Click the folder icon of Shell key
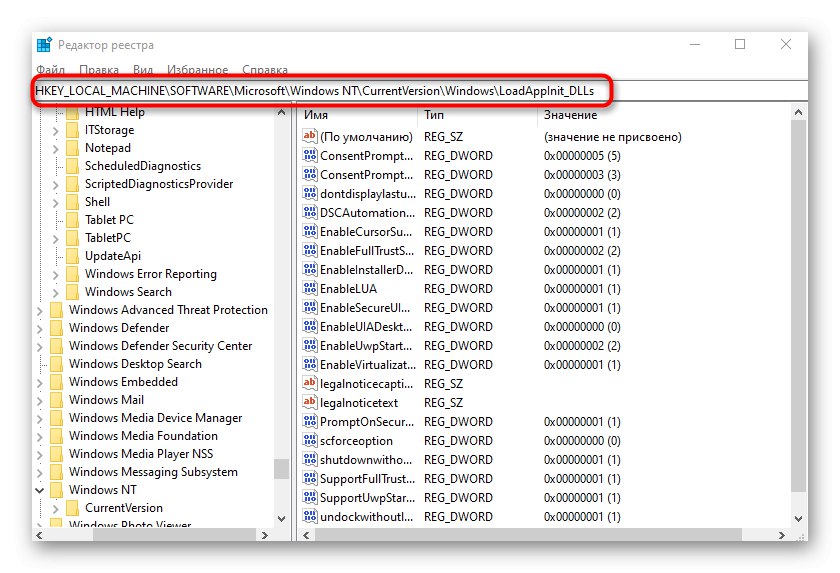The width and height of the screenshot is (840, 573). 72,202
